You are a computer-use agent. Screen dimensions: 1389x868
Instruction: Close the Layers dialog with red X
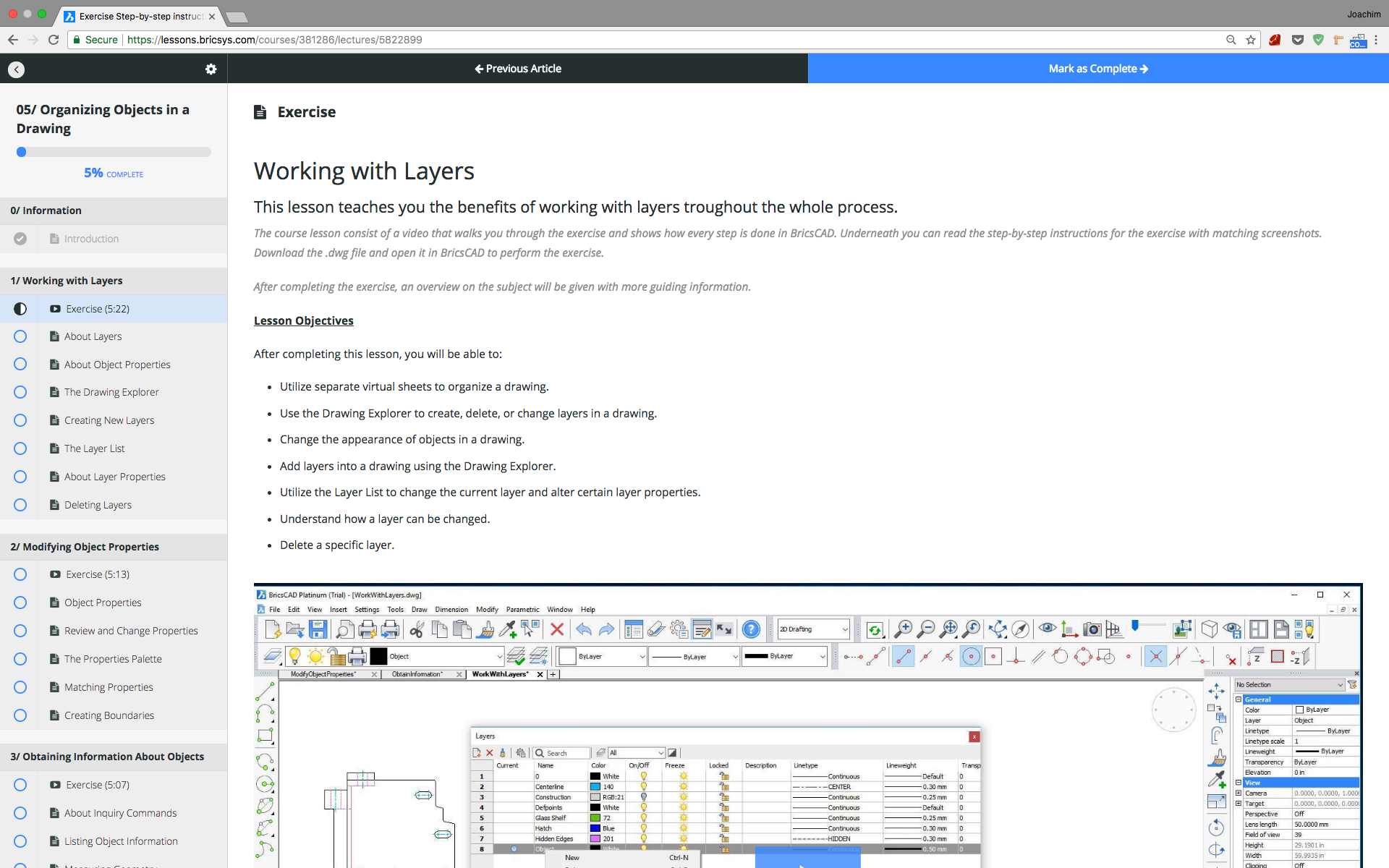[974, 736]
